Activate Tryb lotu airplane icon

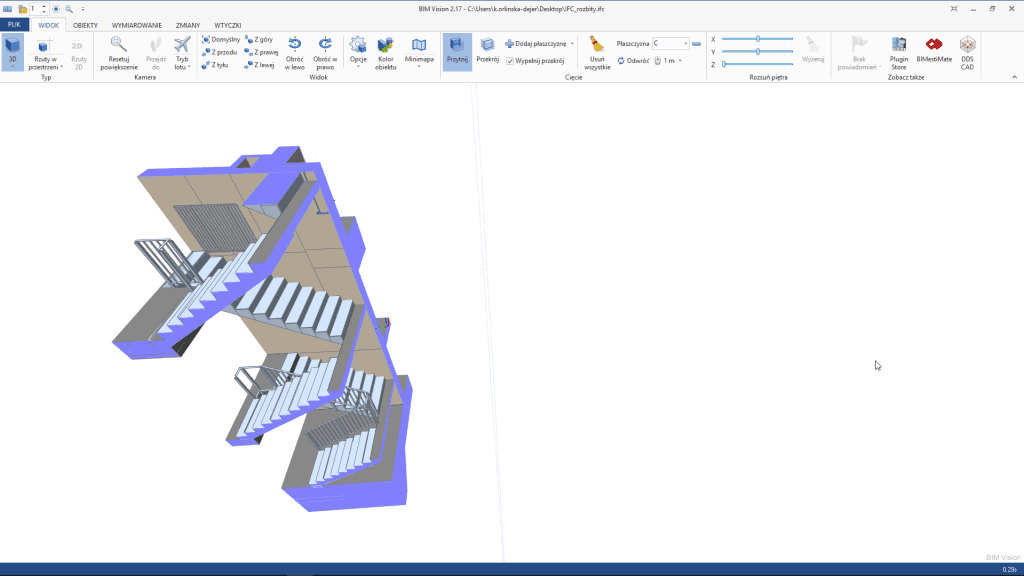[181, 45]
